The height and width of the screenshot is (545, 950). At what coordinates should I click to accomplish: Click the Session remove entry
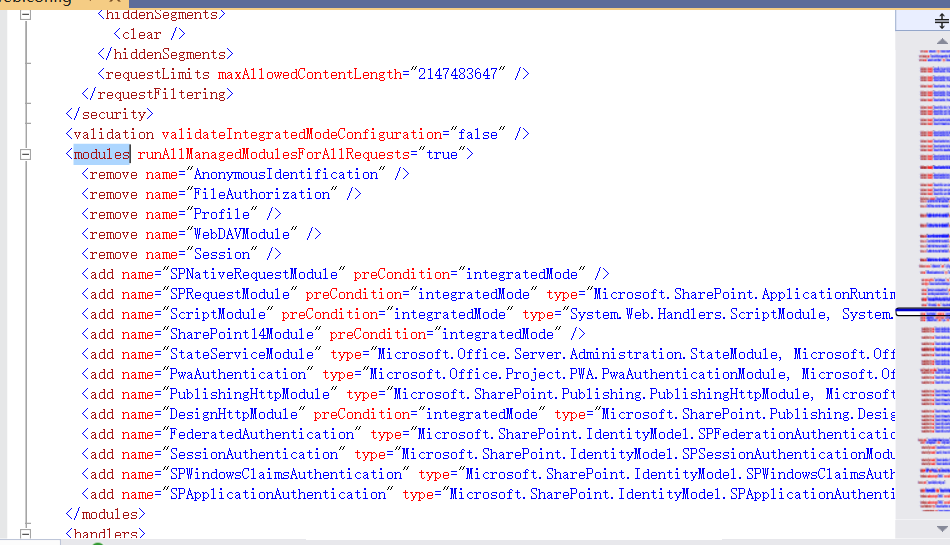181,254
